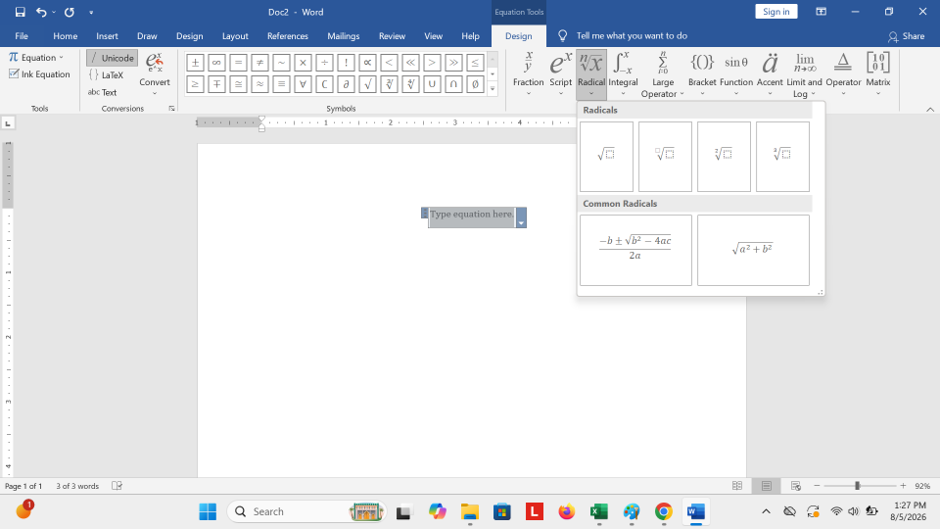Viewport: 940px width, 529px height.
Task: Click the Zoom Out minus button
Action: coord(817,486)
